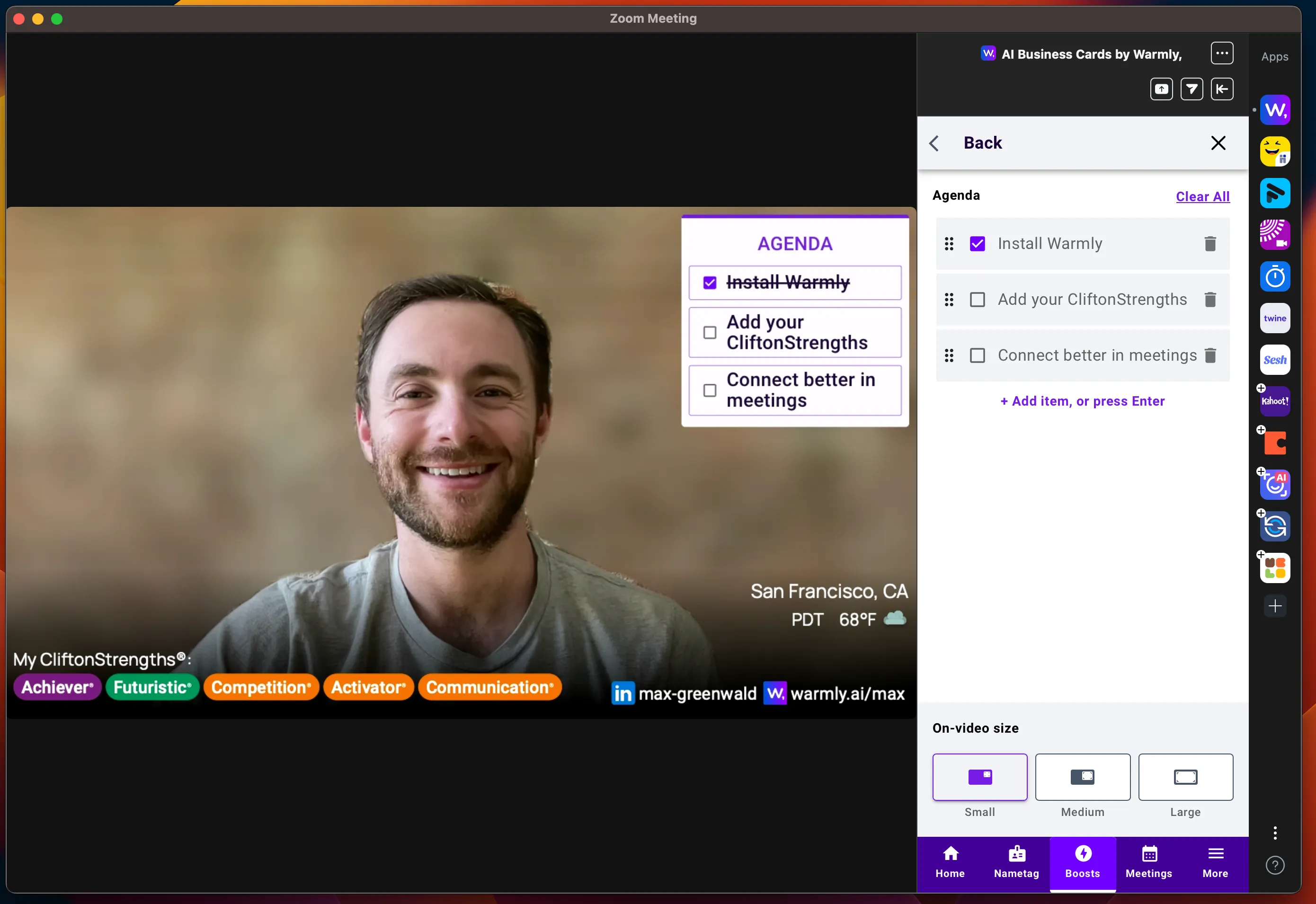Screen dimensions: 1316x904
Task: Open the Sesh app icon
Action: [1275, 360]
